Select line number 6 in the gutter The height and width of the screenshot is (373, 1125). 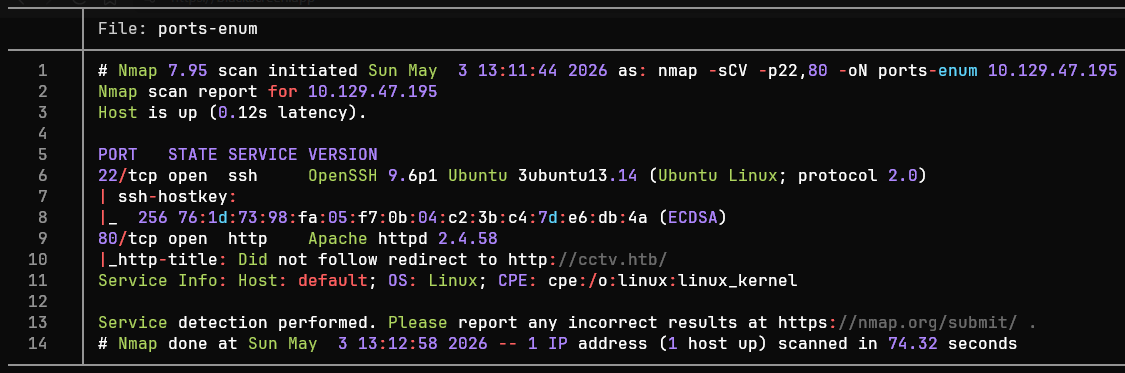point(42,175)
